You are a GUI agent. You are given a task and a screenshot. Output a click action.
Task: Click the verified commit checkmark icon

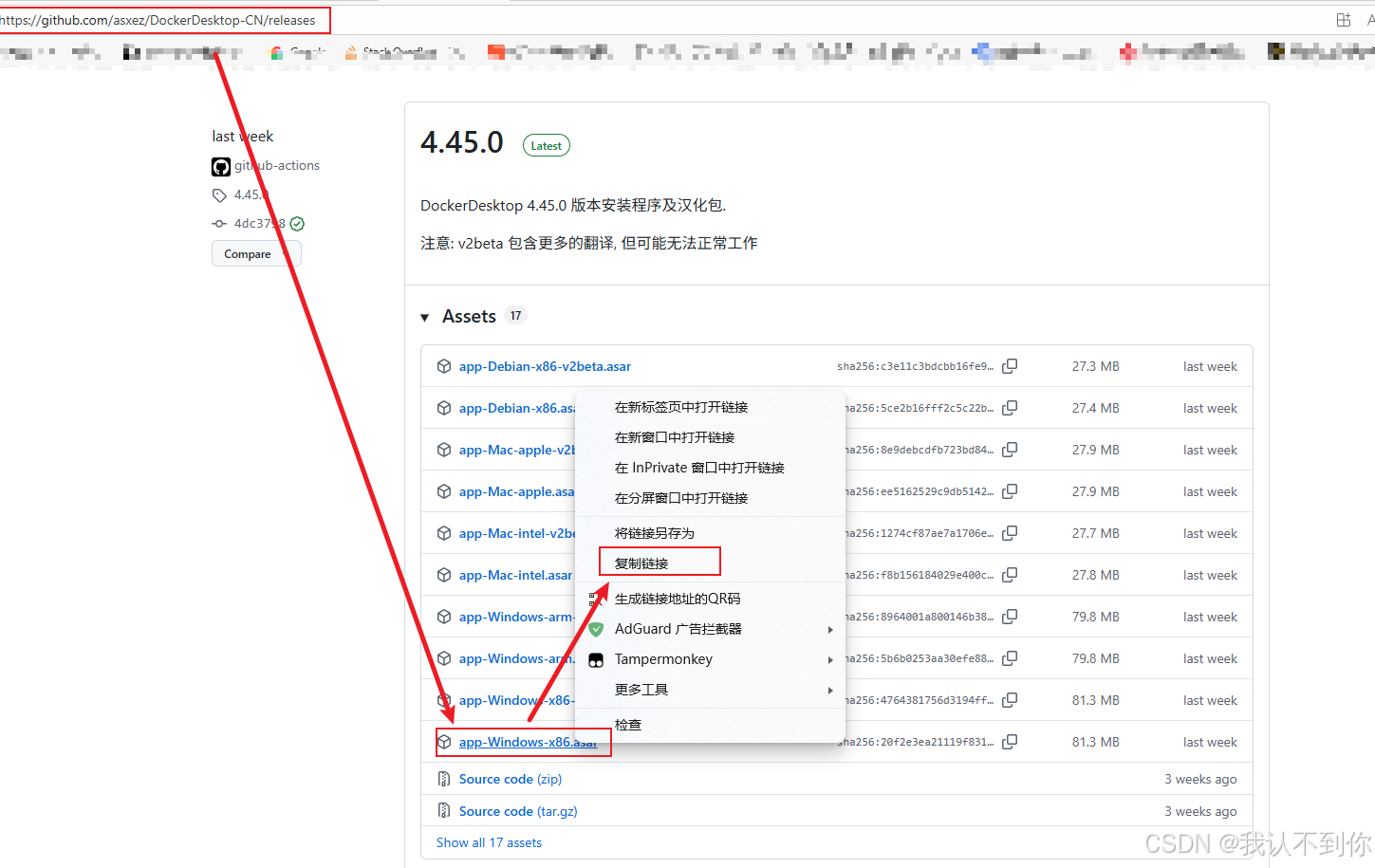click(x=297, y=224)
